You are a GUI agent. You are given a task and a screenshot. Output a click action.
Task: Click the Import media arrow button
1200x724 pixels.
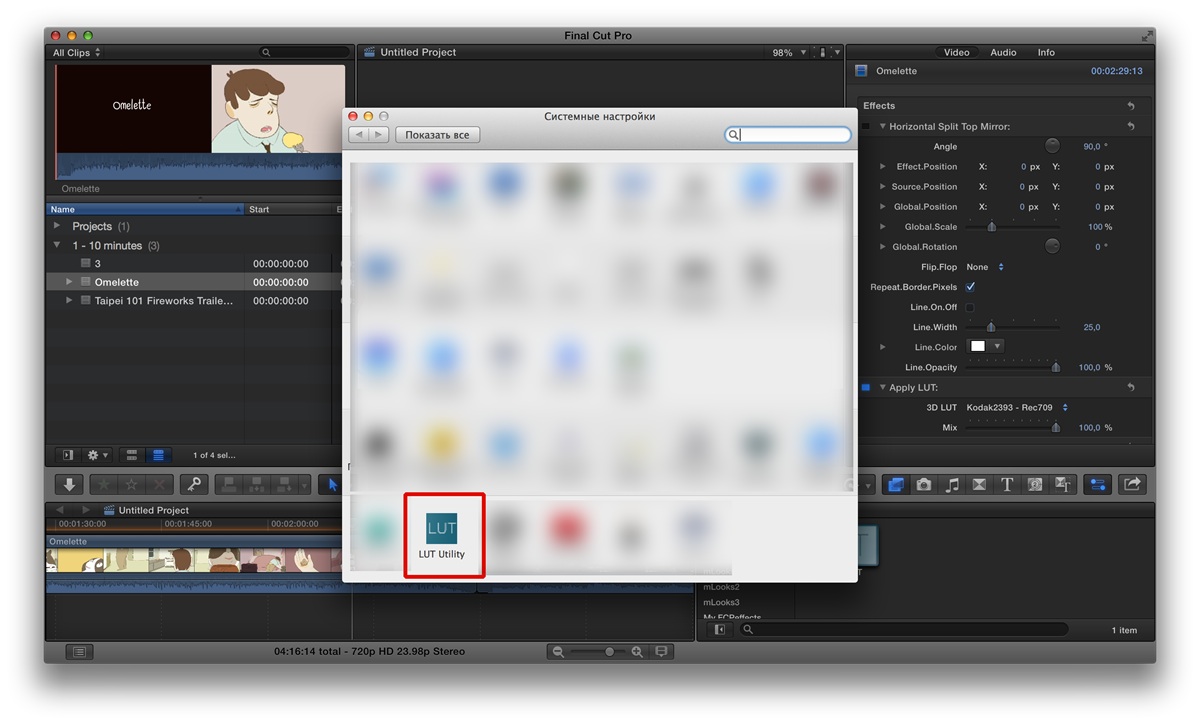pyautogui.click(x=69, y=484)
